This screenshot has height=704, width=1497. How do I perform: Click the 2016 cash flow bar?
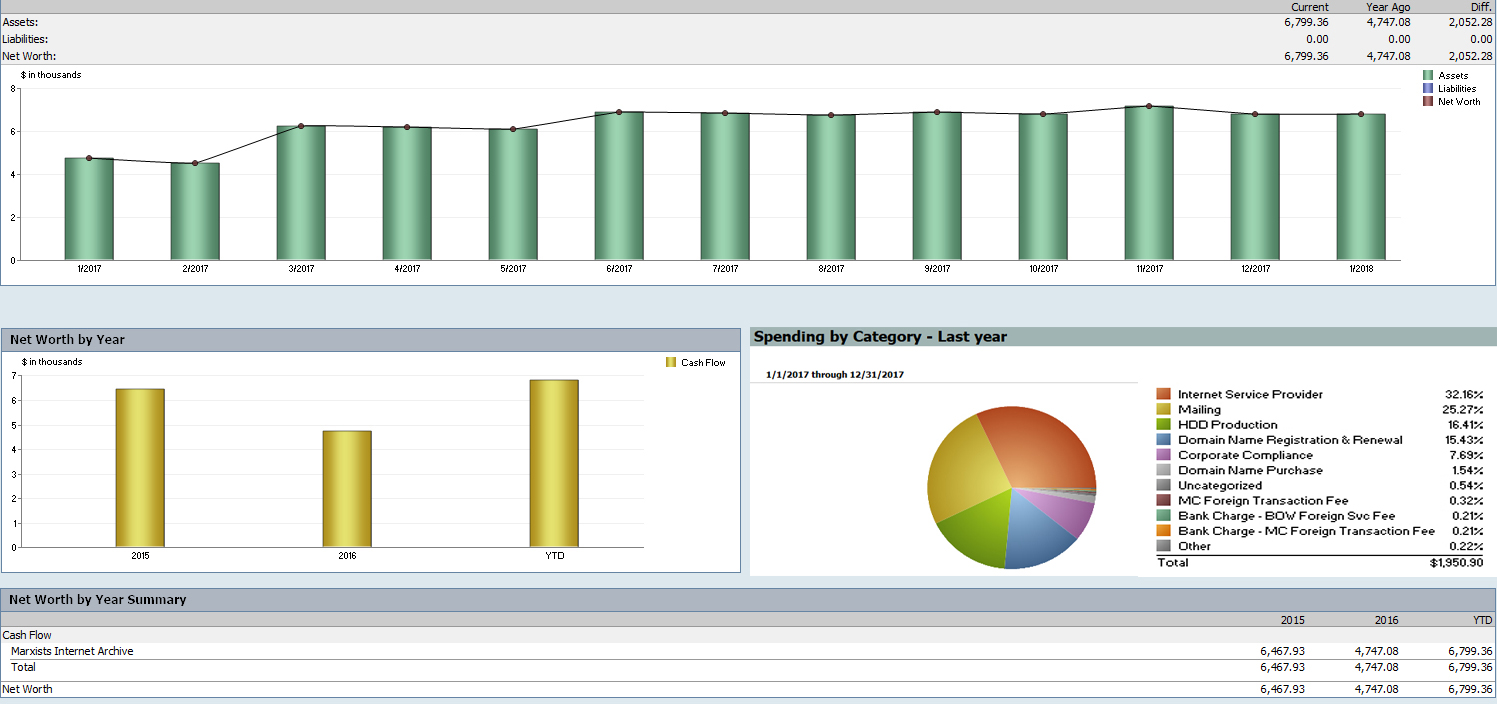pos(347,489)
